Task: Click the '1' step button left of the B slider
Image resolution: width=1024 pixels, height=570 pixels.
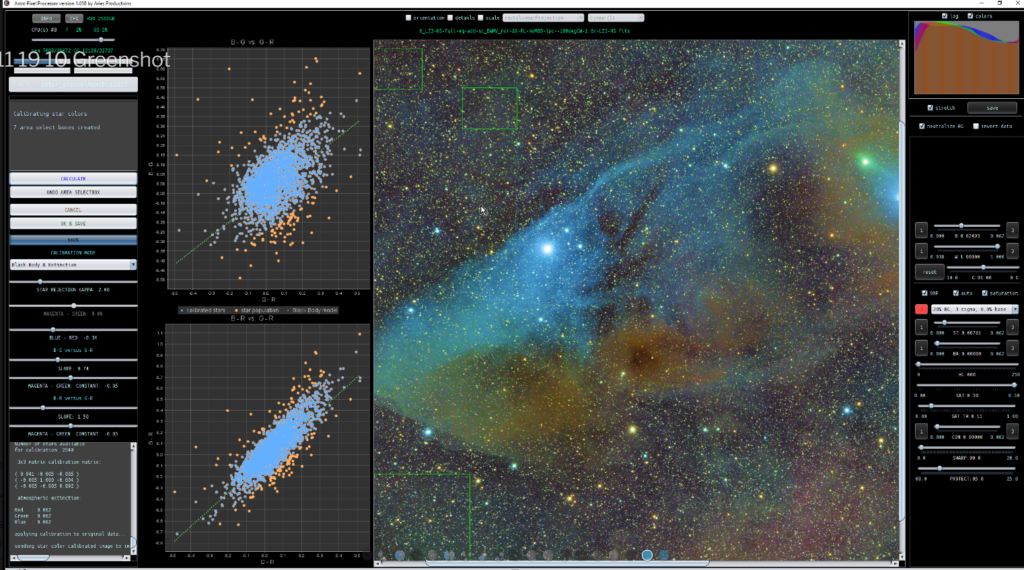Action: (x=922, y=229)
